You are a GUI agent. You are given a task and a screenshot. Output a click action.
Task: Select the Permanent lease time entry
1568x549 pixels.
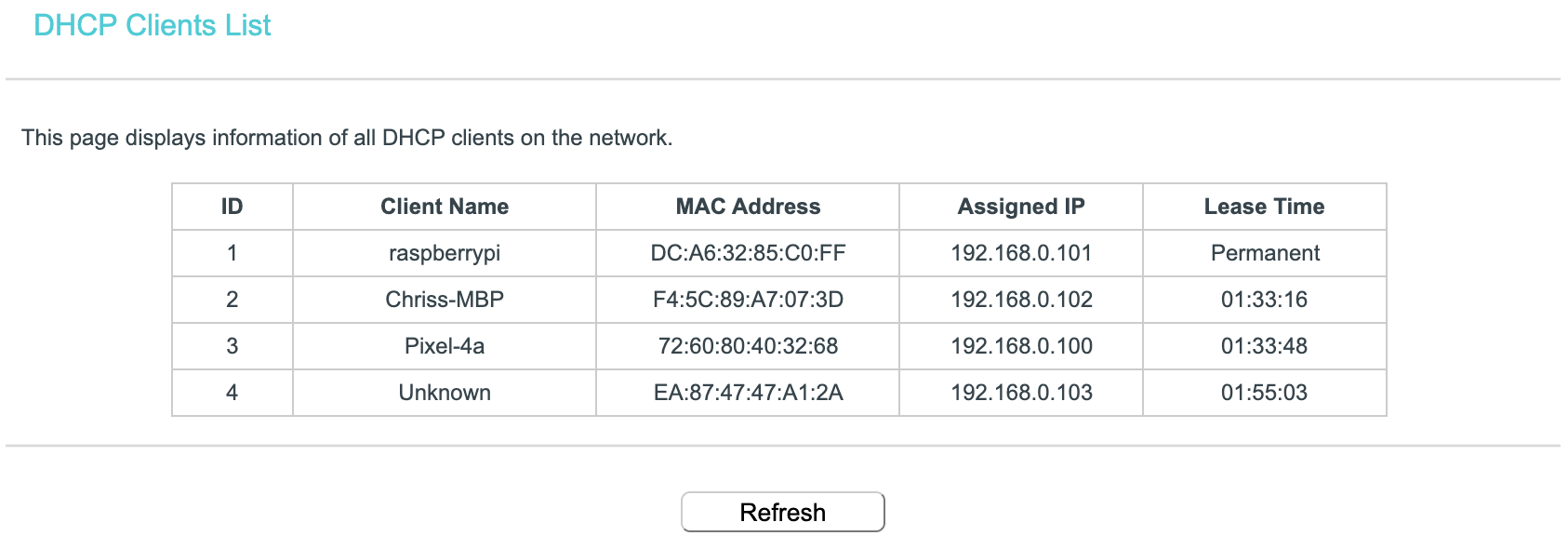click(x=1265, y=252)
